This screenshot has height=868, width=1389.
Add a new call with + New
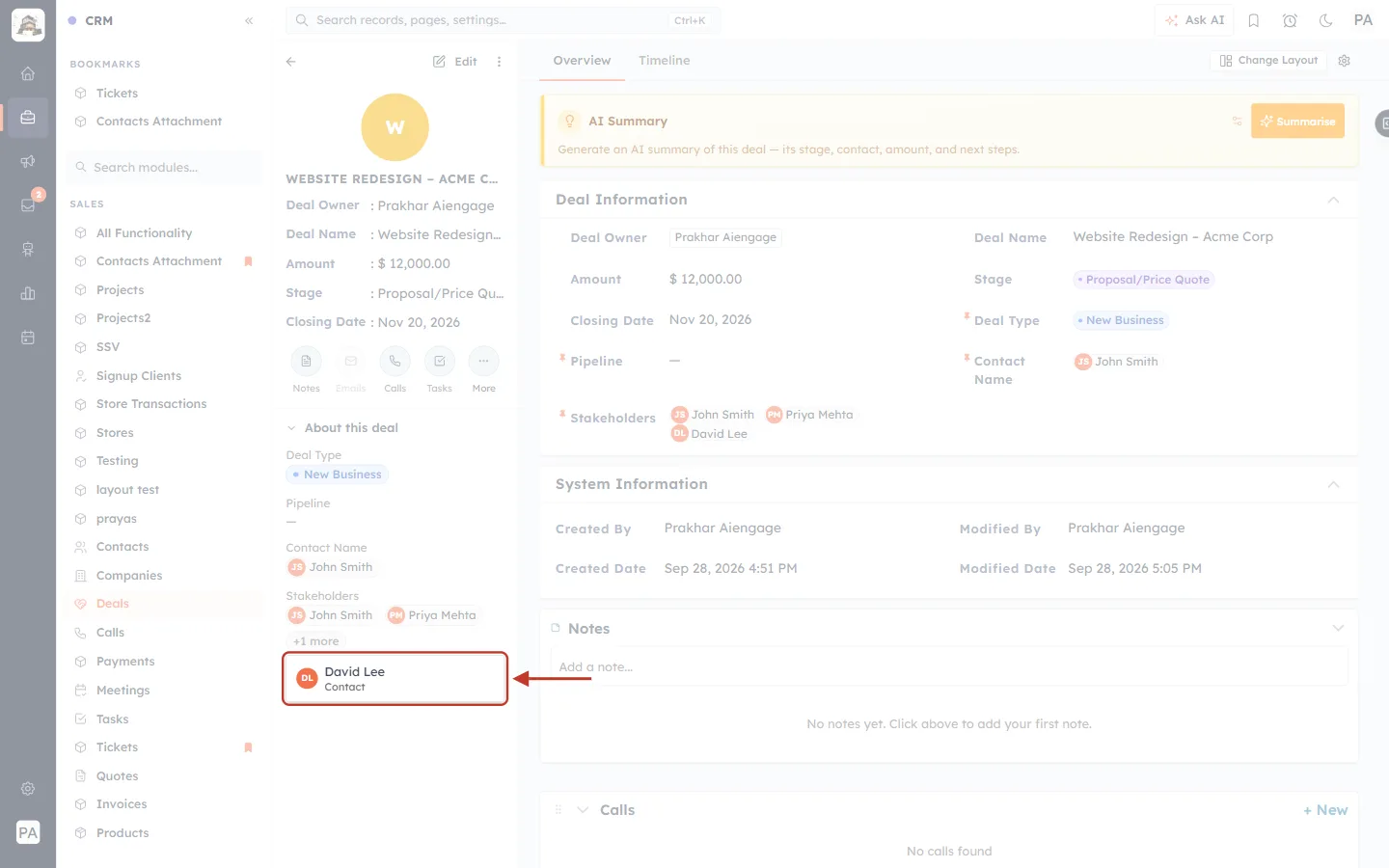pyautogui.click(x=1325, y=810)
